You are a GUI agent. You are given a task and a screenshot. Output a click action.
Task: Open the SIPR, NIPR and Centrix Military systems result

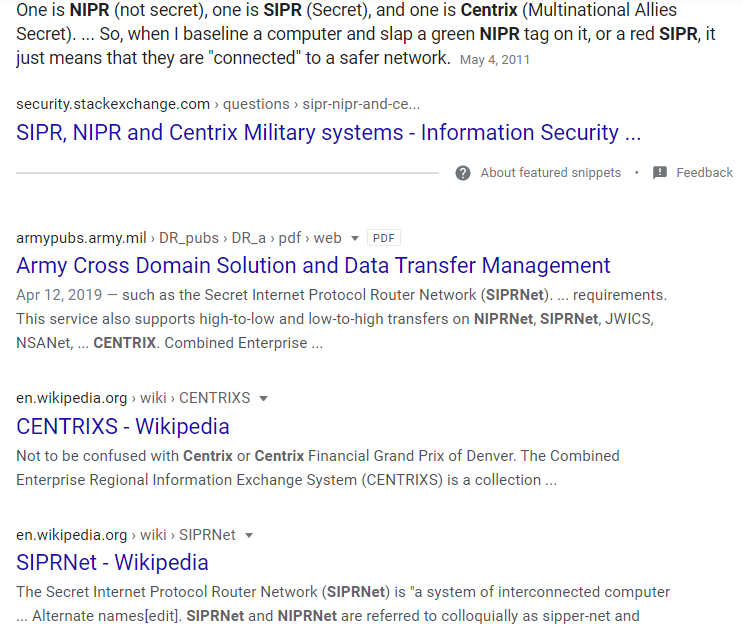tap(328, 132)
